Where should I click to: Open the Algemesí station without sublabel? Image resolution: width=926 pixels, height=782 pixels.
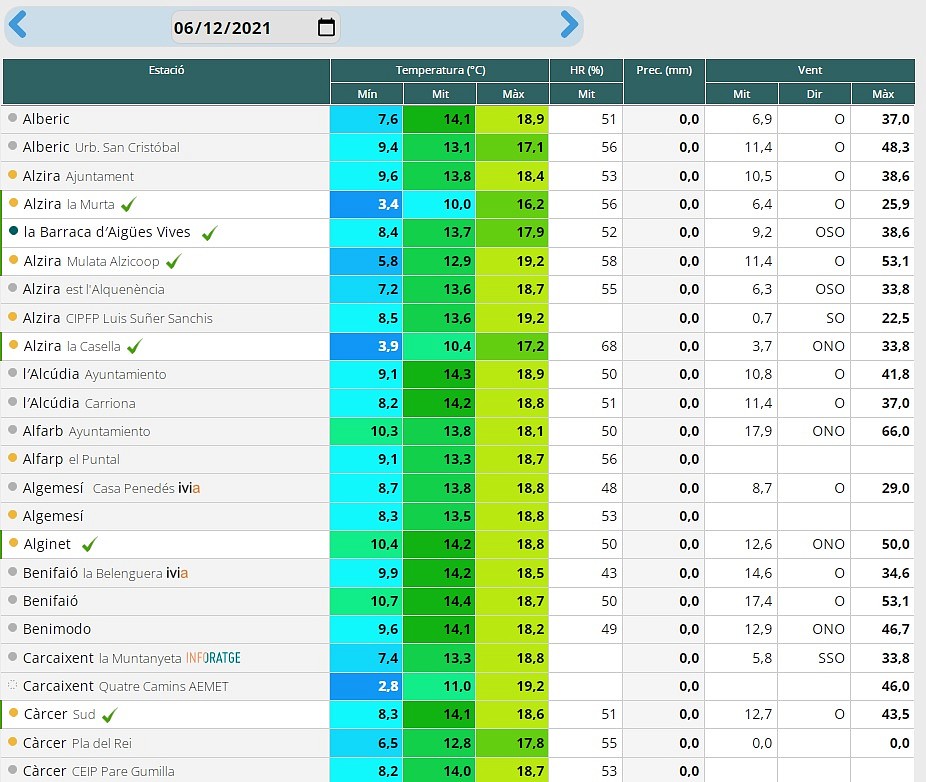coord(53,516)
